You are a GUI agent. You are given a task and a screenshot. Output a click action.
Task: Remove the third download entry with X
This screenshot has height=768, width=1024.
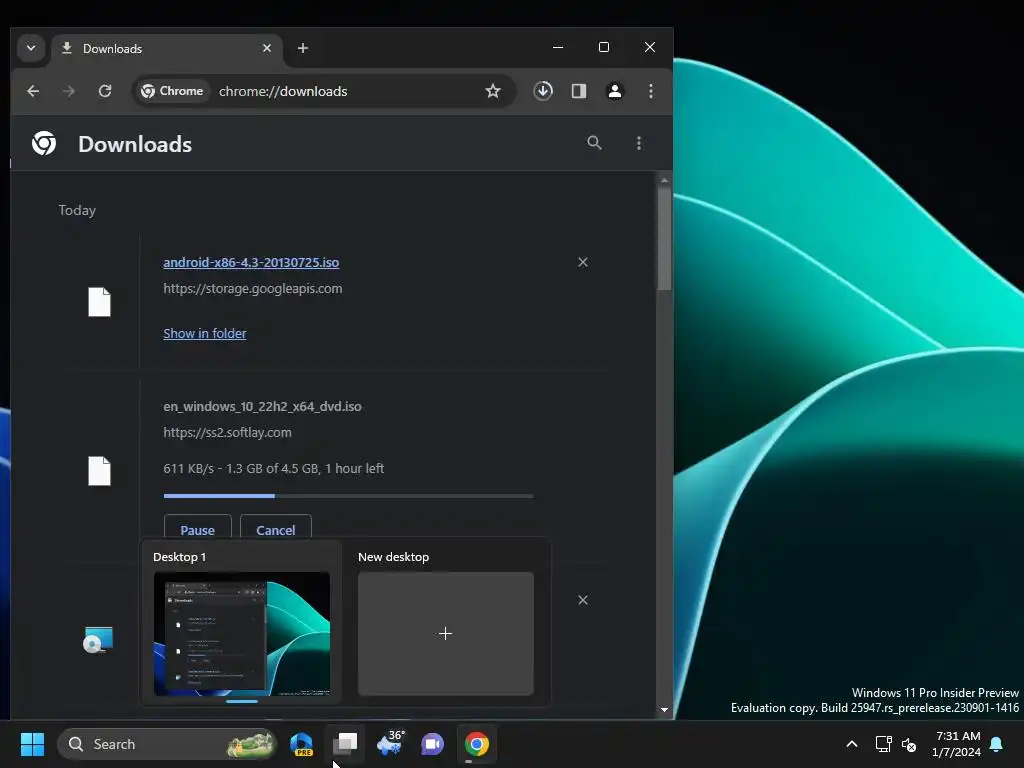click(x=583, y=600)
